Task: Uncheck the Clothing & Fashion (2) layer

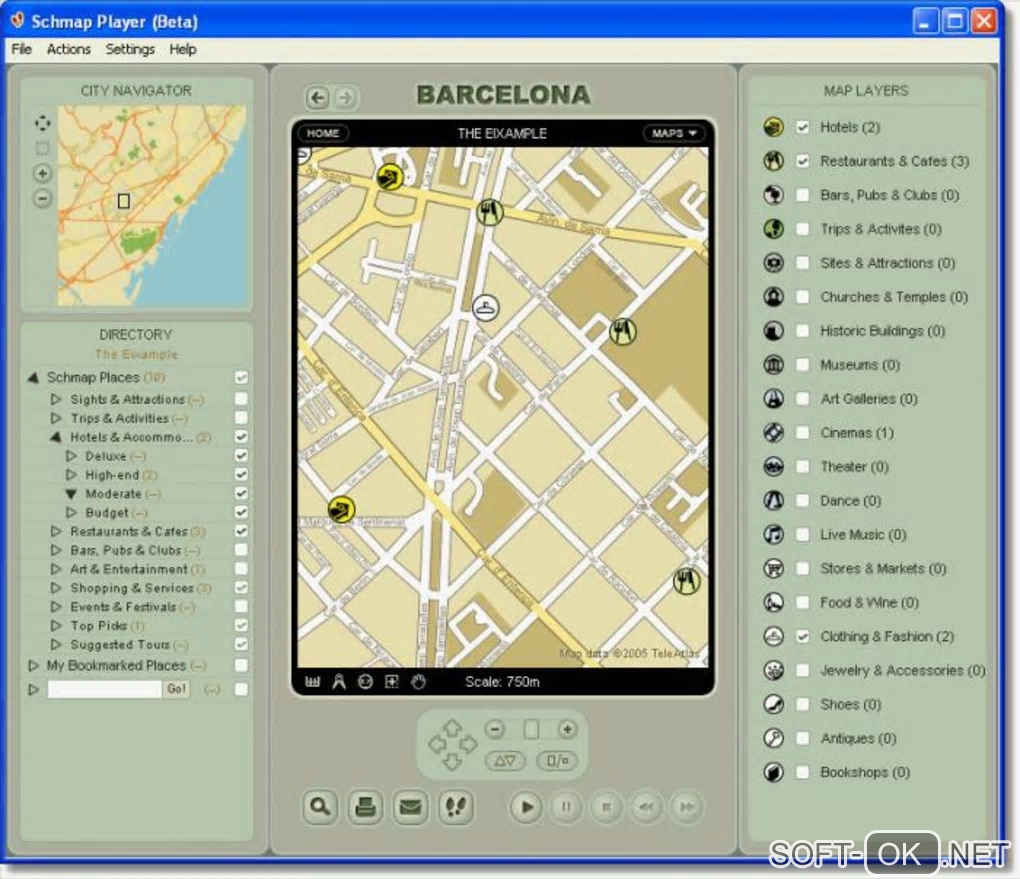Action: coord(803,636)
